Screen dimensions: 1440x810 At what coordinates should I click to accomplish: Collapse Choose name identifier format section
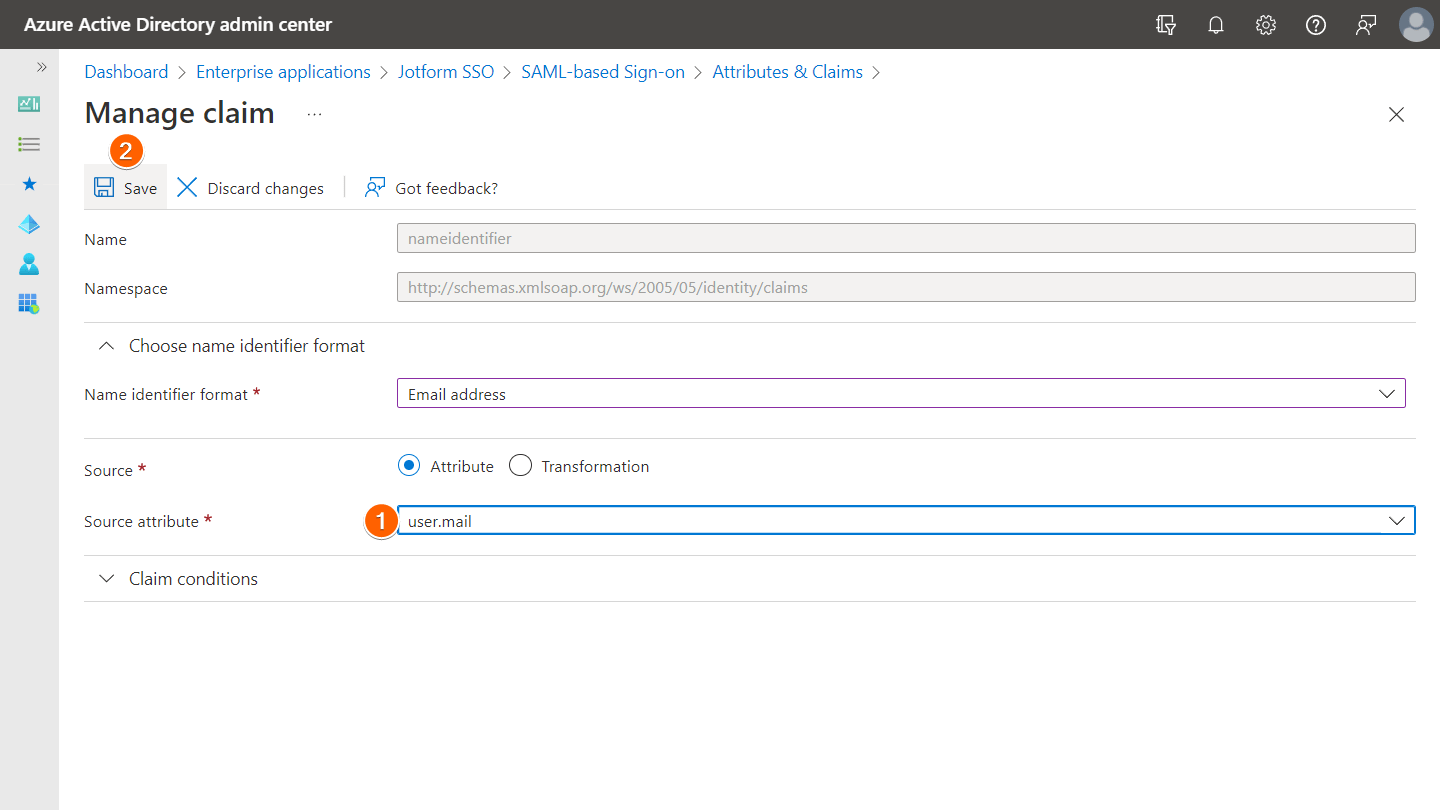234,346
